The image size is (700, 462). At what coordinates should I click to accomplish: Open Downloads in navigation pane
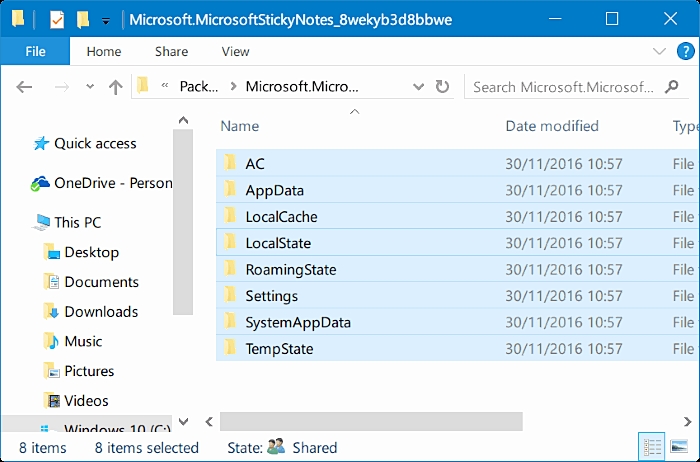[x=101, y=311]
